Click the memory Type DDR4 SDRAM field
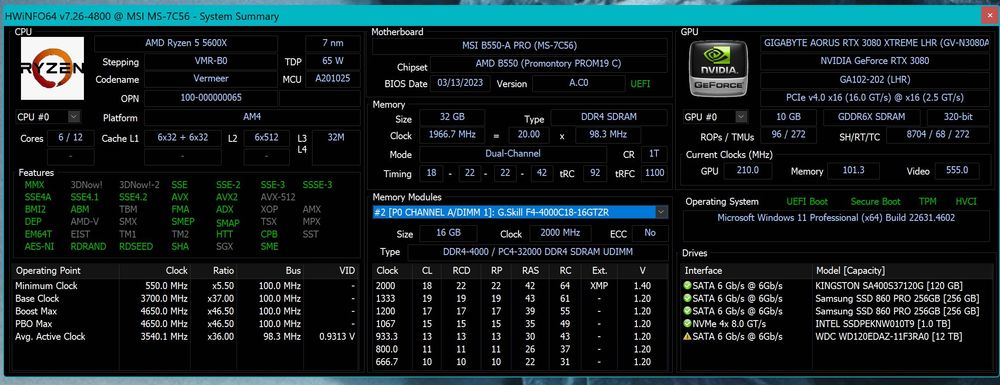 point(608,118)
